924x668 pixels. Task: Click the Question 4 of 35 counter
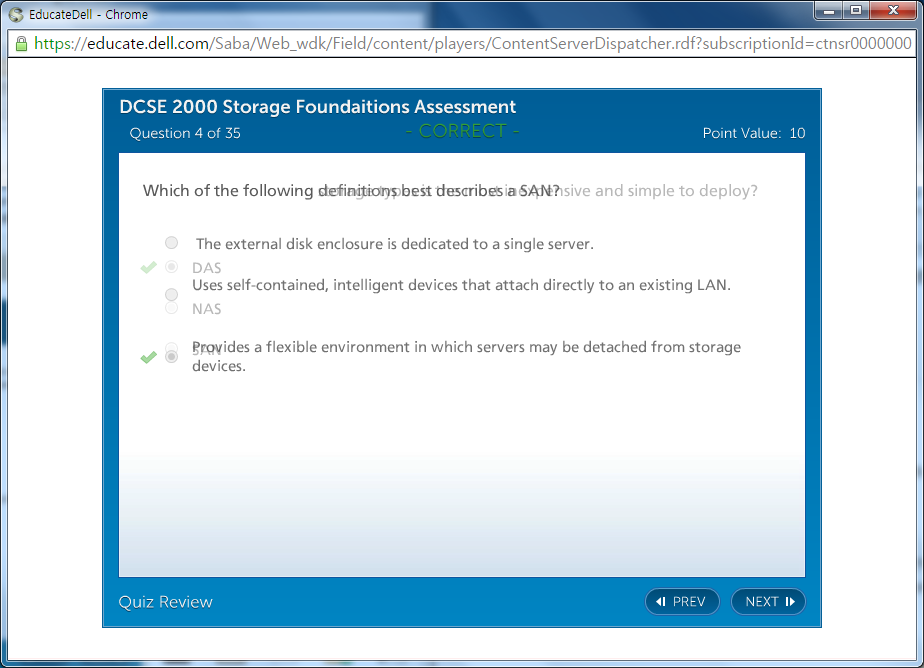click(185, 133)
